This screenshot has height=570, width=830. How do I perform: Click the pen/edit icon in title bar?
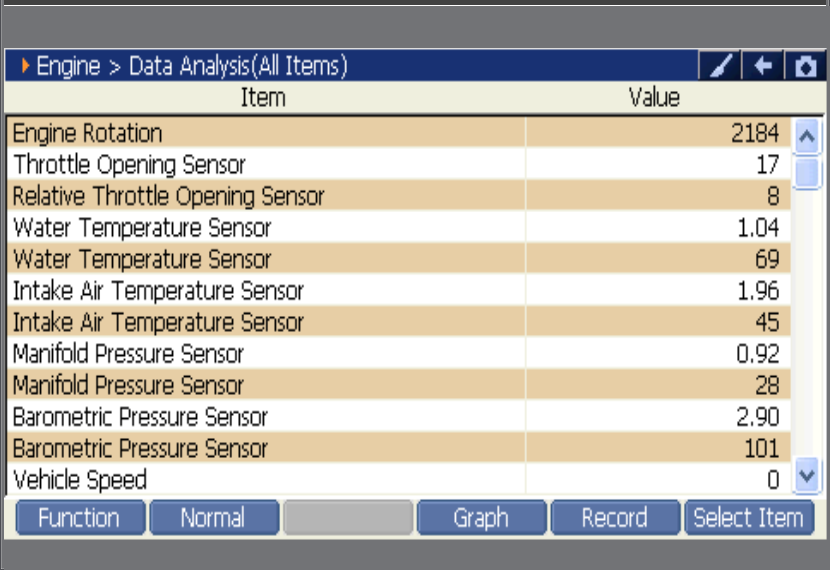coord(719,66)
